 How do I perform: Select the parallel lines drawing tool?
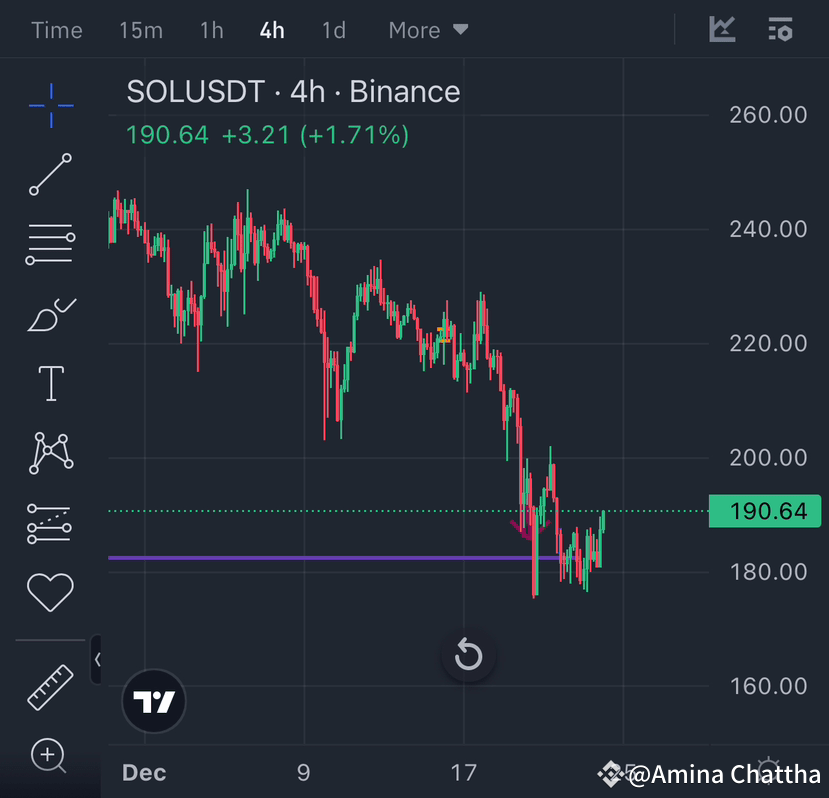pyautogui.click(x=50, y=243)
